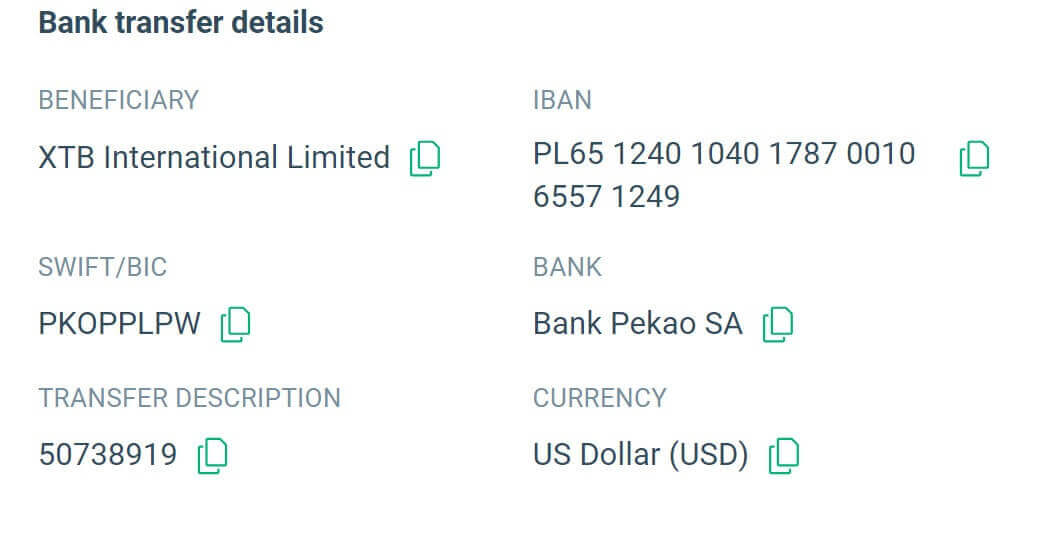Select the XTB International Limited text
Image resolution: width=1057 pixels, height=551 pixels.
click(x=214, y=158)
